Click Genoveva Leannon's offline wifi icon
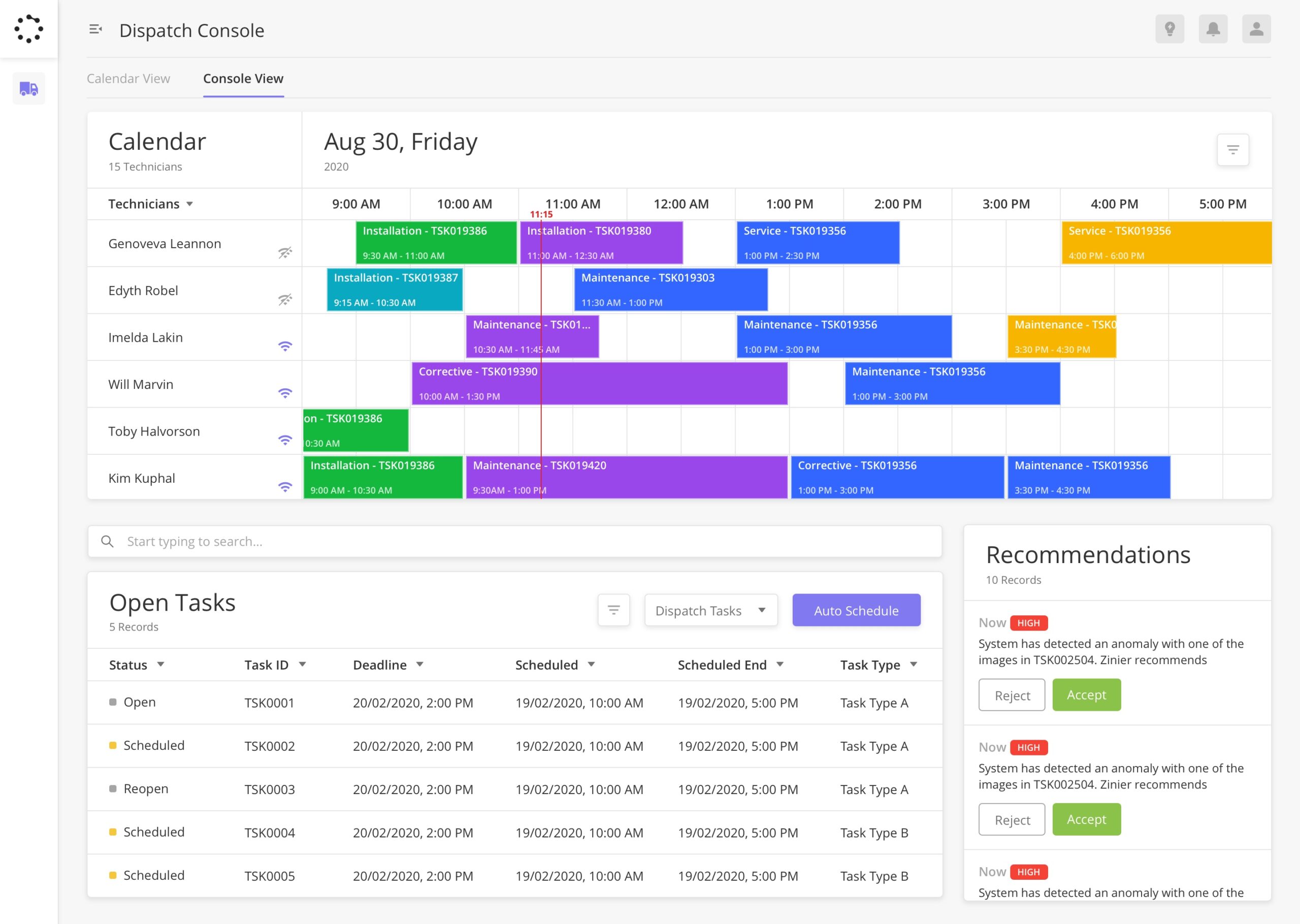This screenshot has height=924, width=1300. pos(285,253)
